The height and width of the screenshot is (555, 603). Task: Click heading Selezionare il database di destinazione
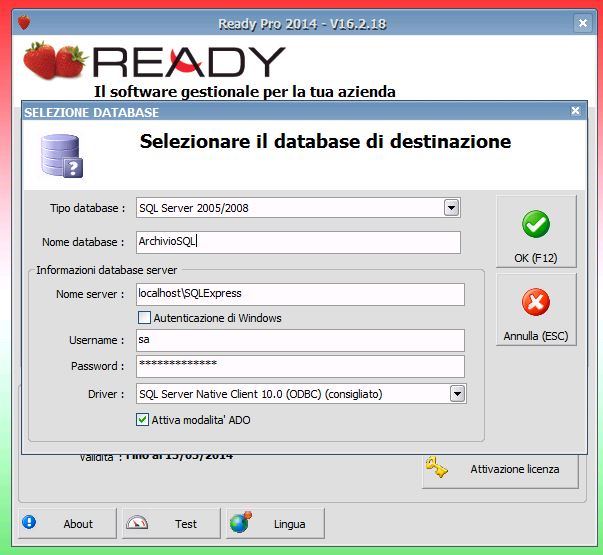tap(325, 142)
